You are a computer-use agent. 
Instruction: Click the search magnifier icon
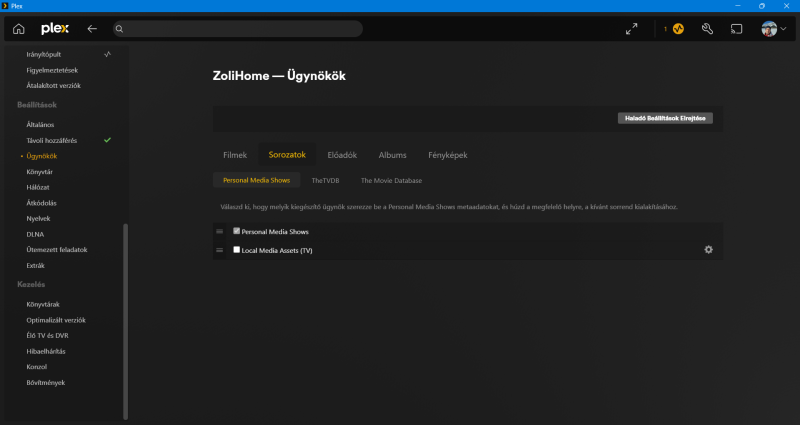click(119, 29)
